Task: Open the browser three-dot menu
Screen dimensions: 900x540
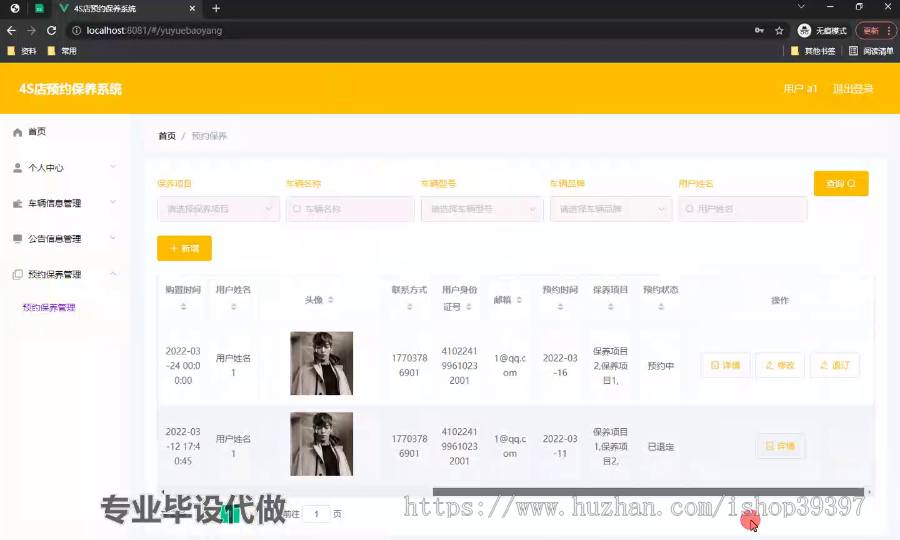Action: (889, 30)
